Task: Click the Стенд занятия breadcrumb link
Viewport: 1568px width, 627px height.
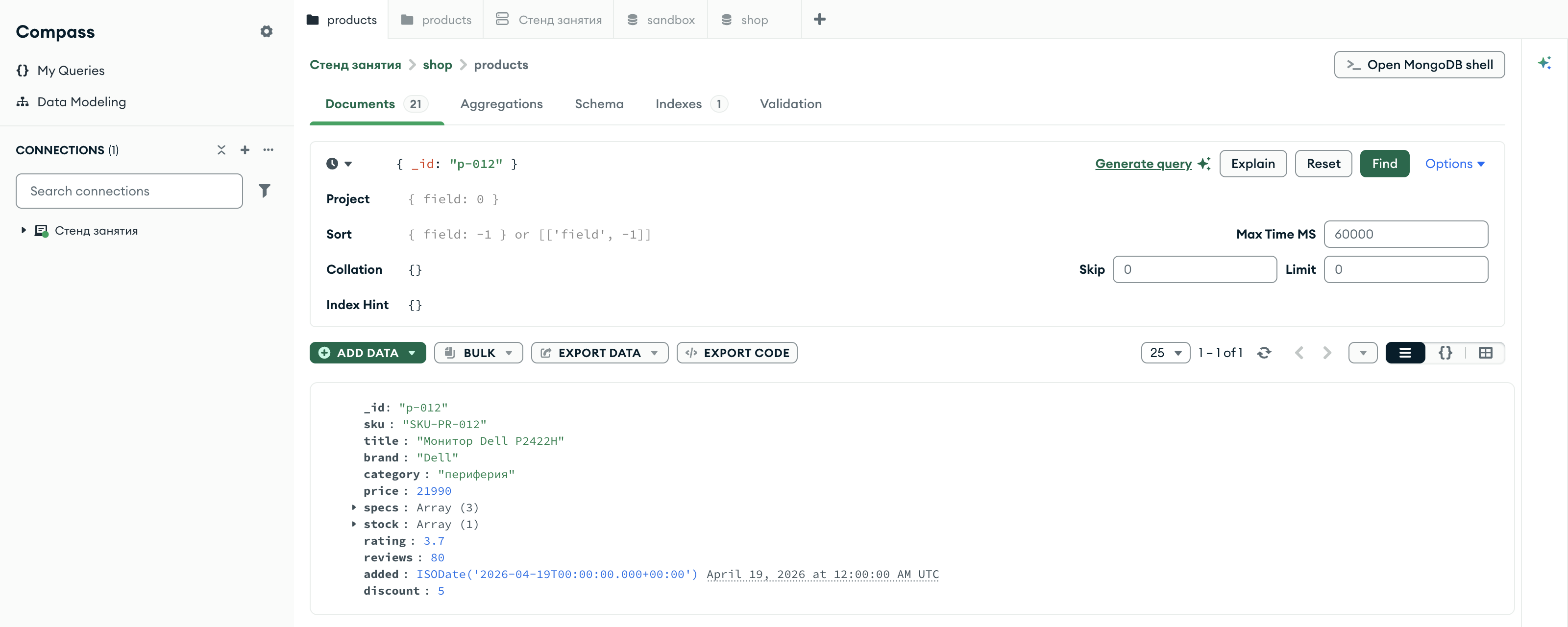Action: [x=355, y=65]
